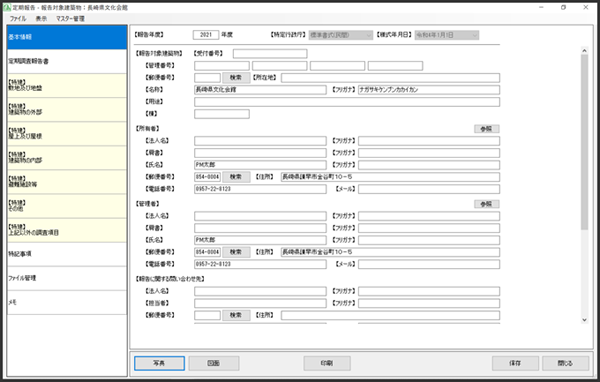Screen dimensions: 600x382
Task: Click 検索 in the 問い合わせ先 section
Action: point(236,315)
